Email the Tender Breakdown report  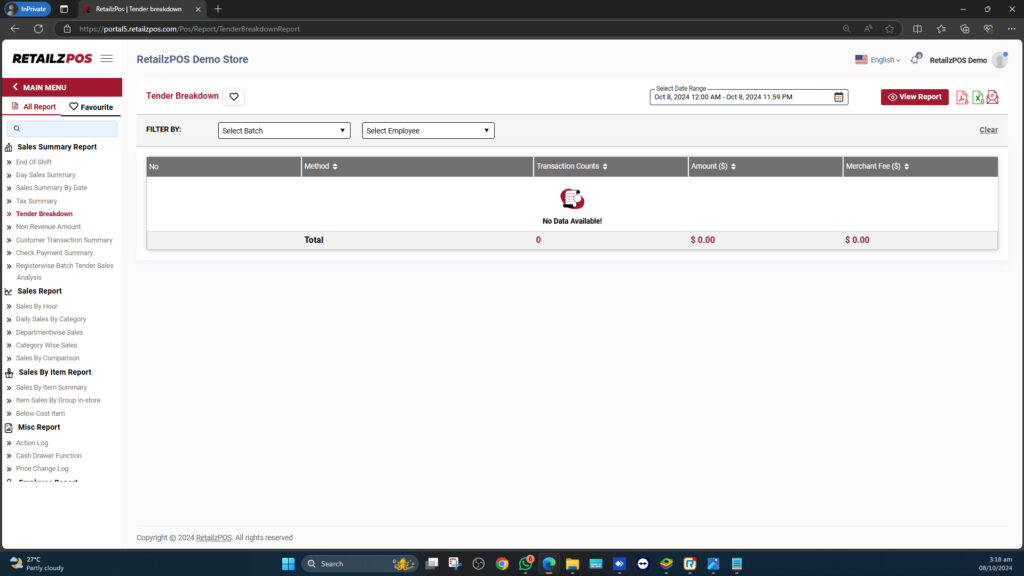click(991, 97)
